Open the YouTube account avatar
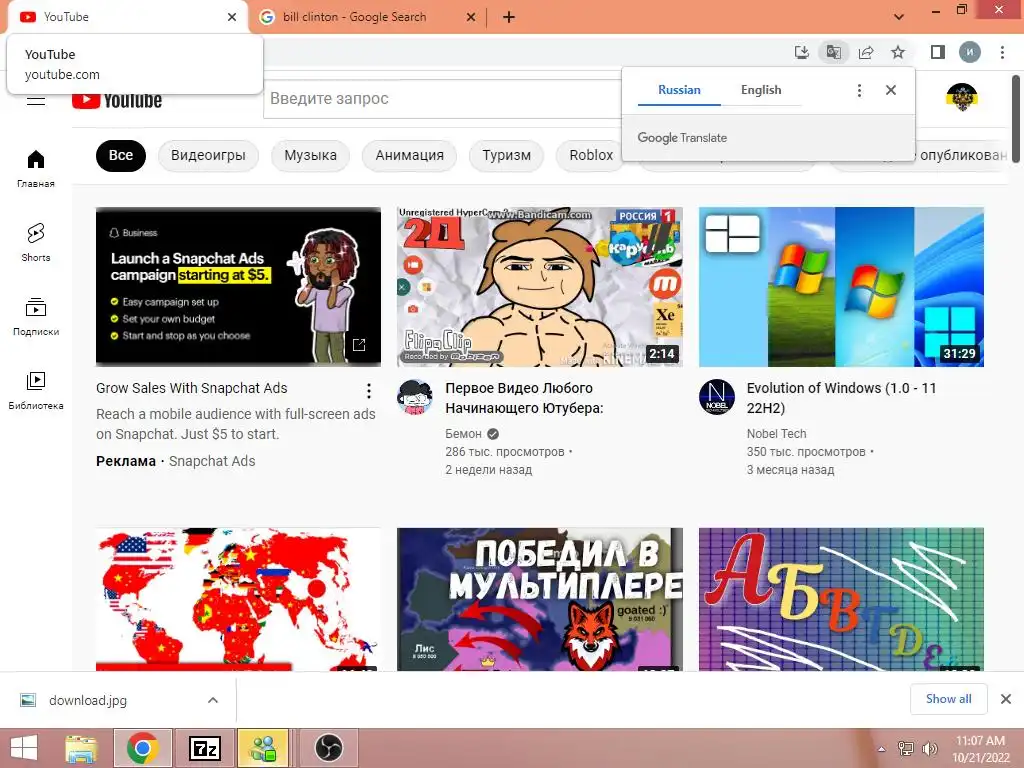1024x768 pixels. 961,97
